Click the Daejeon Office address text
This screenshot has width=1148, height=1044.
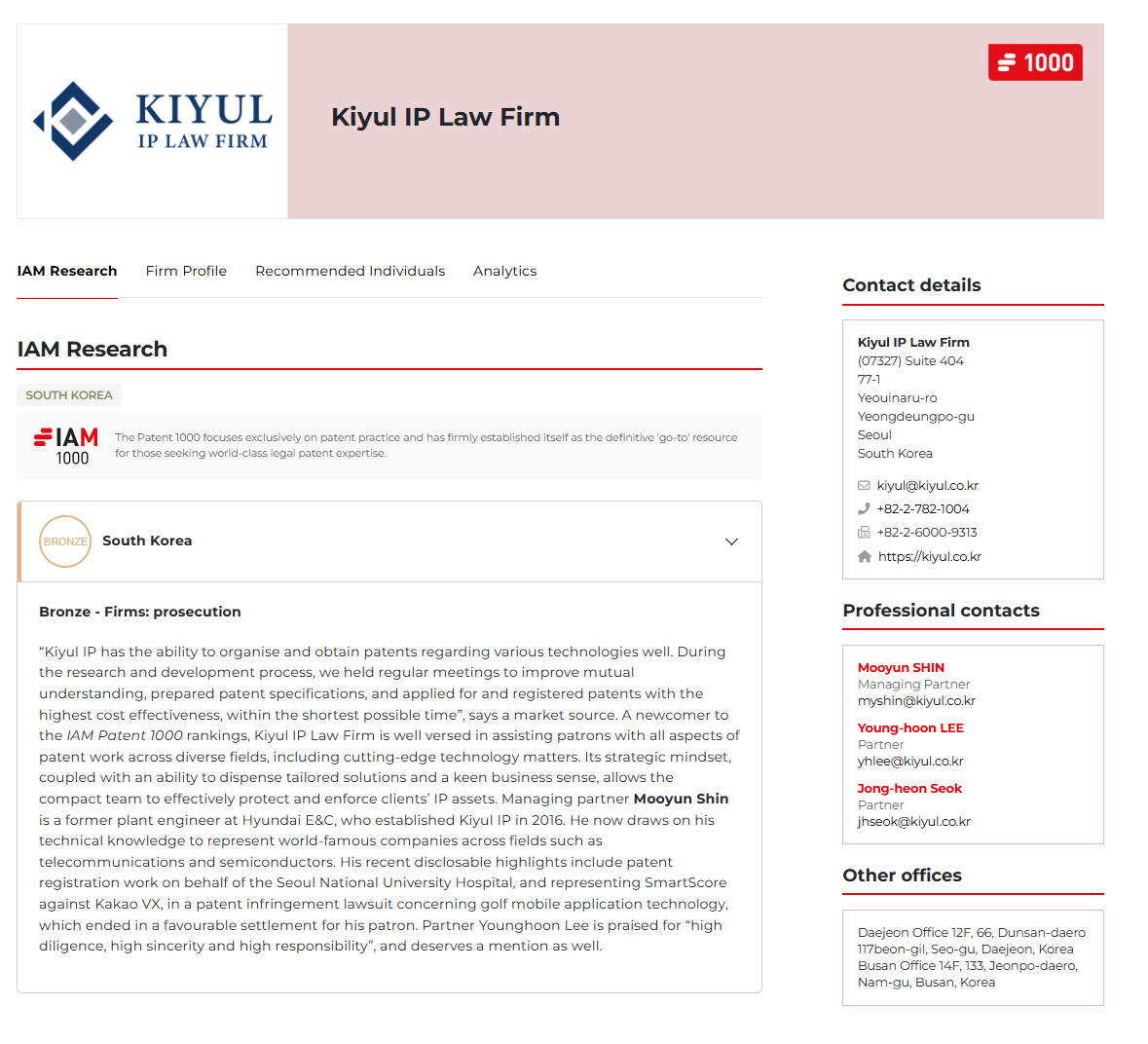(x=972, y=941)
